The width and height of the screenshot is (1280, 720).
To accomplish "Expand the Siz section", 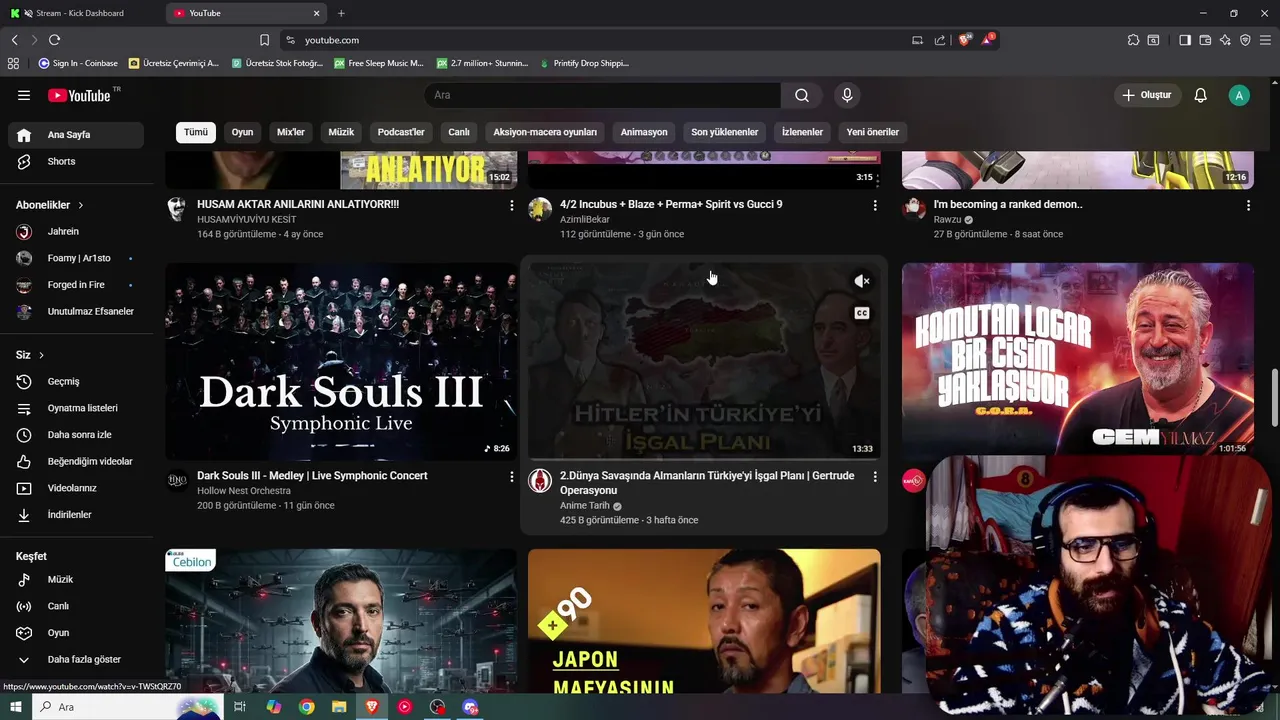I will [30, 355].
